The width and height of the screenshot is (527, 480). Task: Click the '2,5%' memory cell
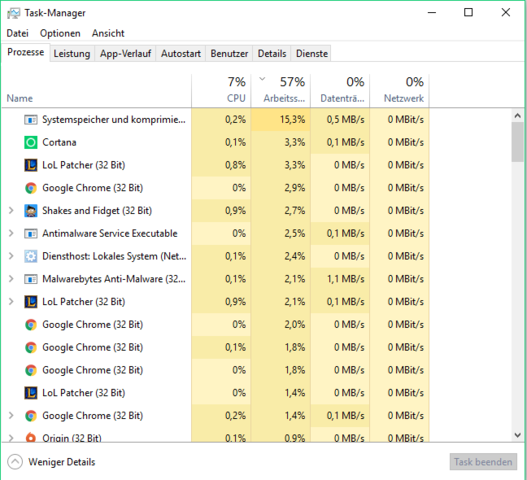point(281,234)
